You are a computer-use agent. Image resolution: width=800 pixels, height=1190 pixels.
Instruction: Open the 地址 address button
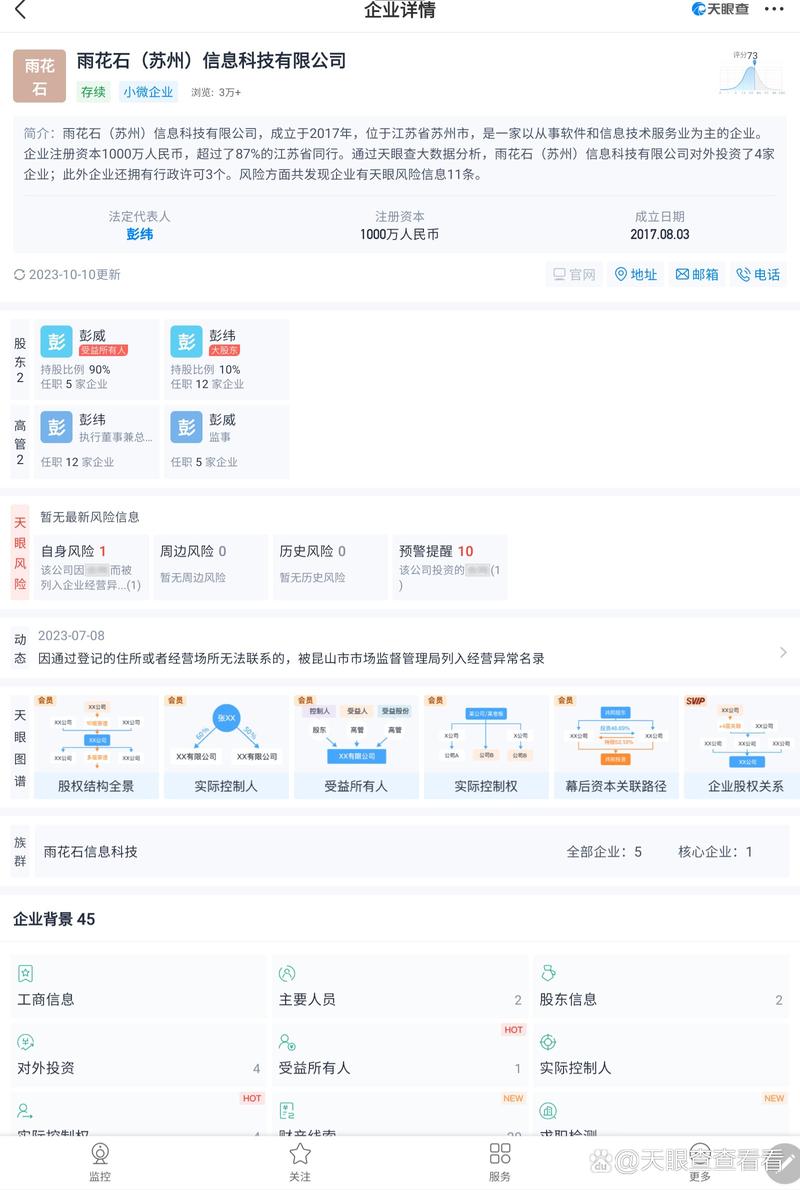(x=635, y=275)
